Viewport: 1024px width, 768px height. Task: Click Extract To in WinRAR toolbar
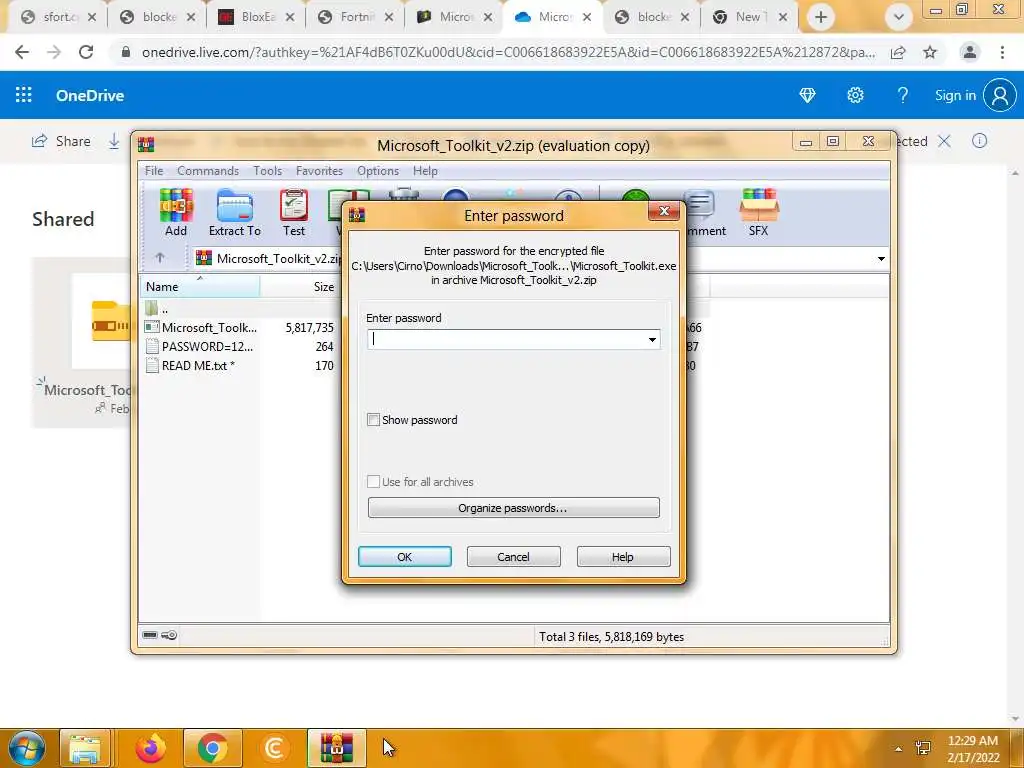point(234,212)
